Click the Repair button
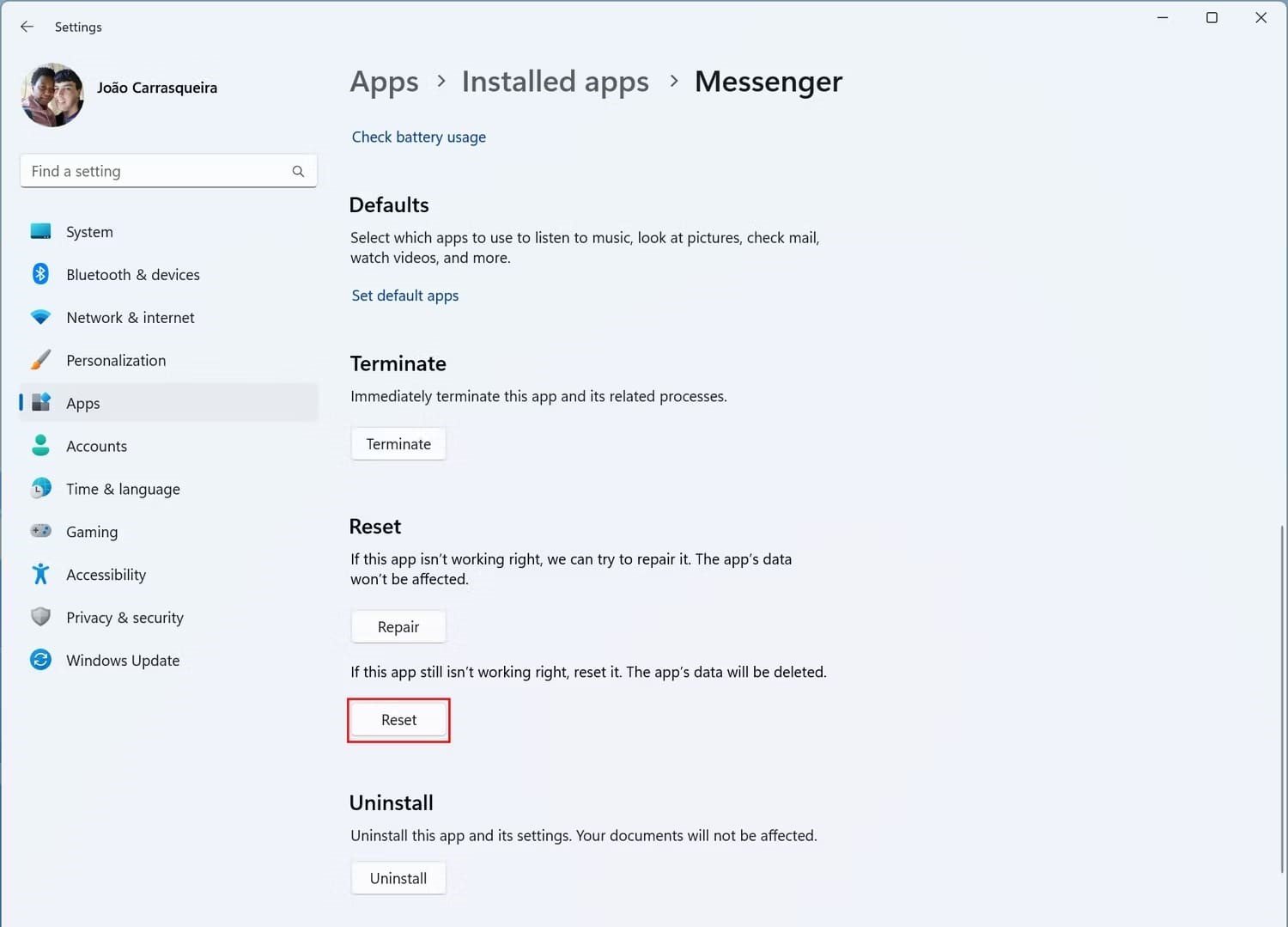1288x927 pixels. tap(398, 627)
